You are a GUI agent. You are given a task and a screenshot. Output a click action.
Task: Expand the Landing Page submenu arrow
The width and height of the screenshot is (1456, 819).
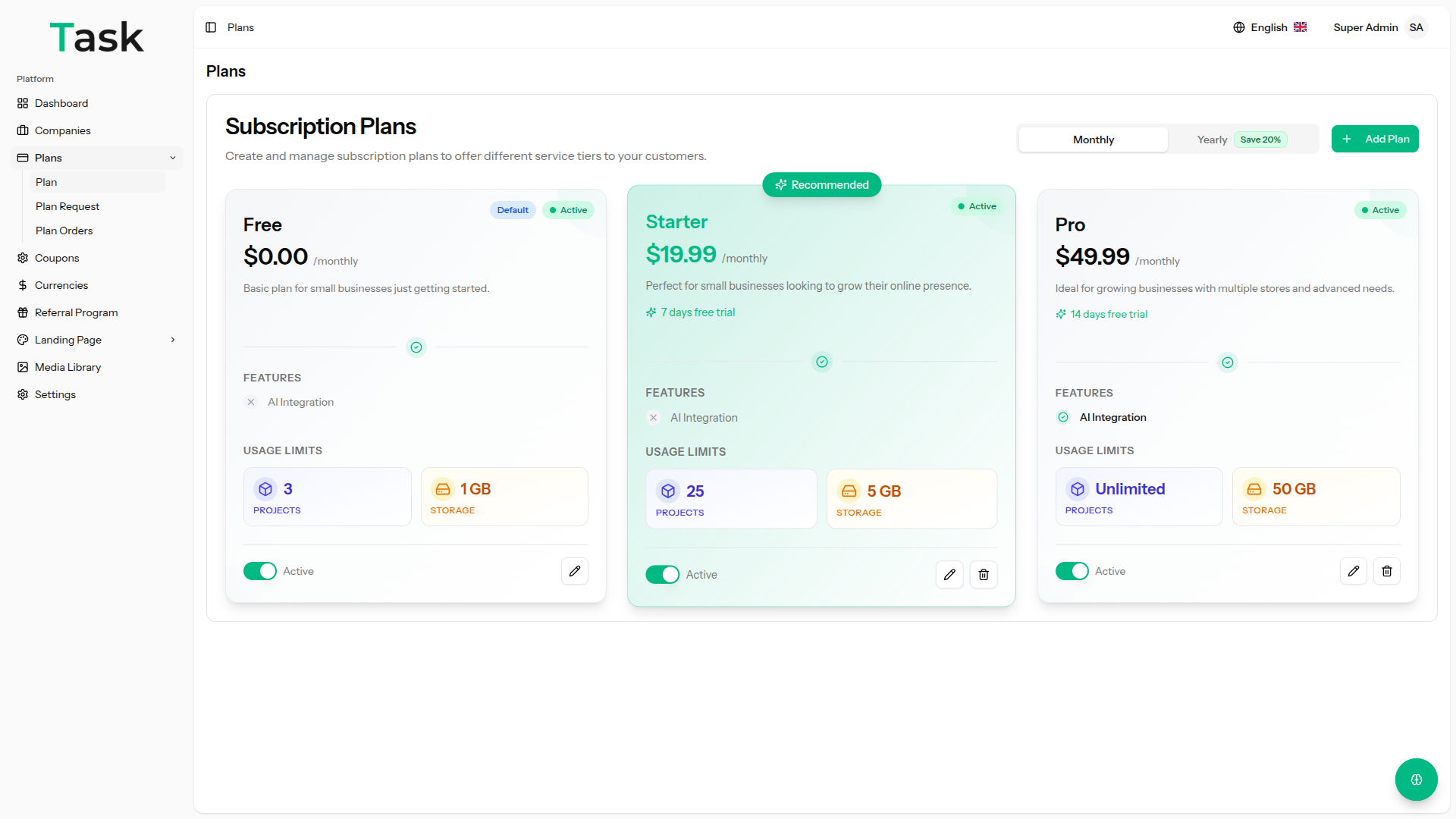pos(173,340)
